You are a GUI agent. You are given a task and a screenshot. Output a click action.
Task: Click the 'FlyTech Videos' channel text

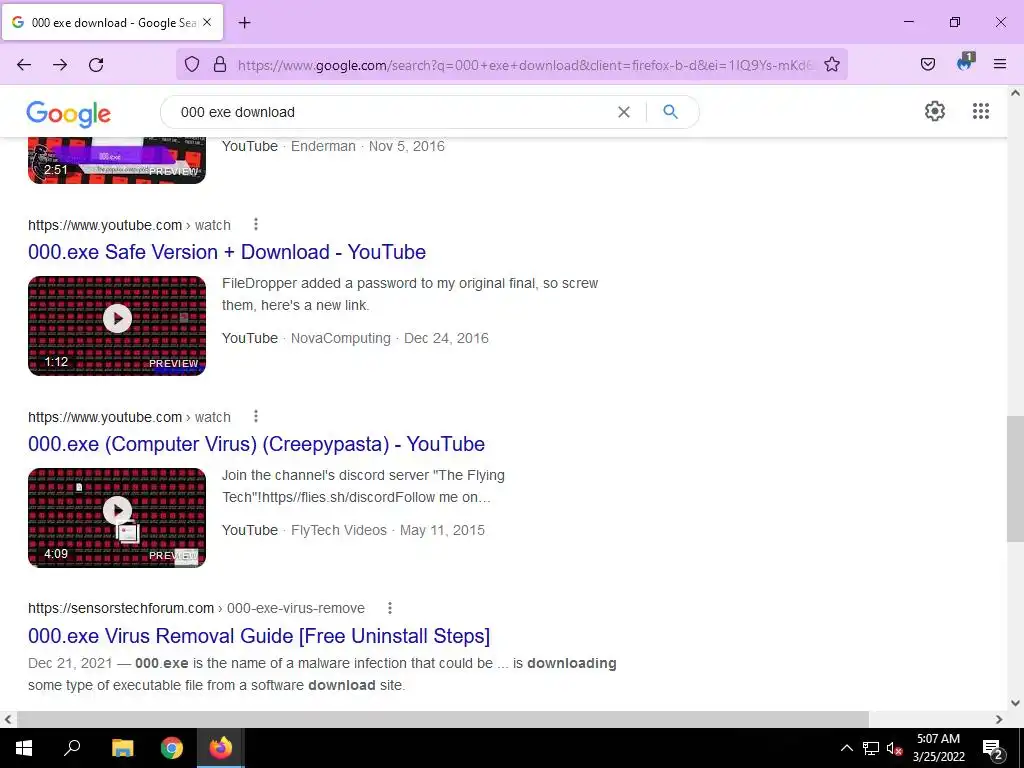click(x=339, y=530)
